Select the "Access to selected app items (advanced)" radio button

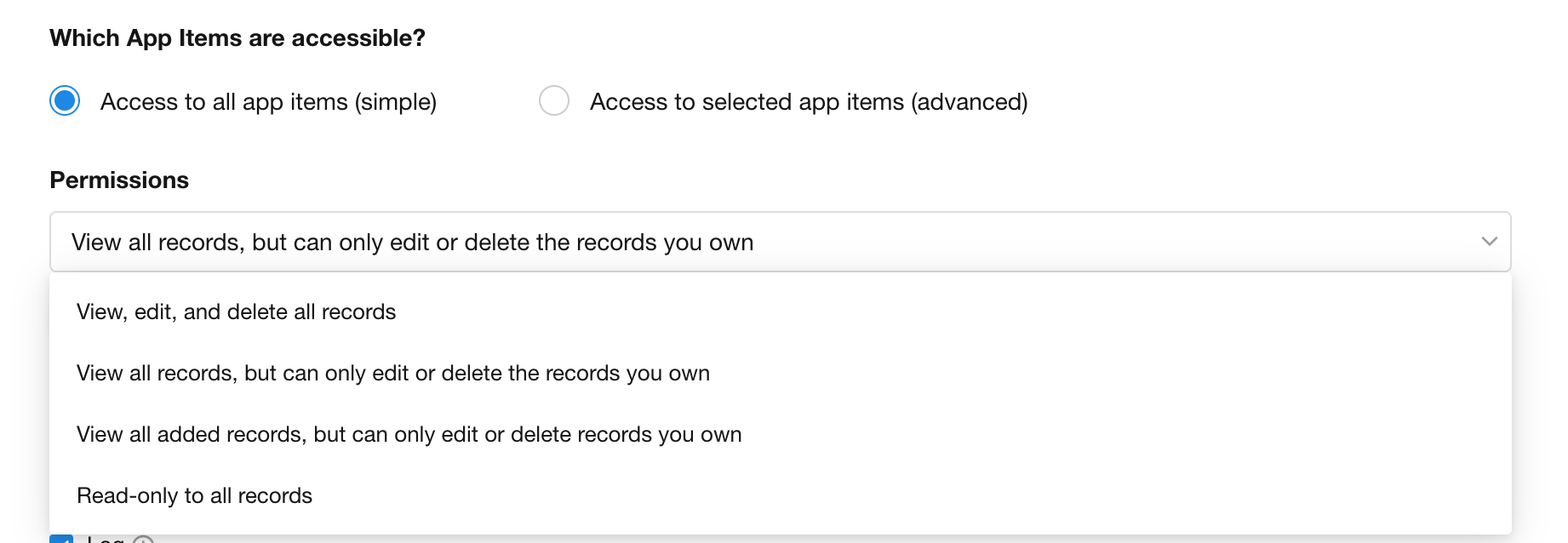554,100
